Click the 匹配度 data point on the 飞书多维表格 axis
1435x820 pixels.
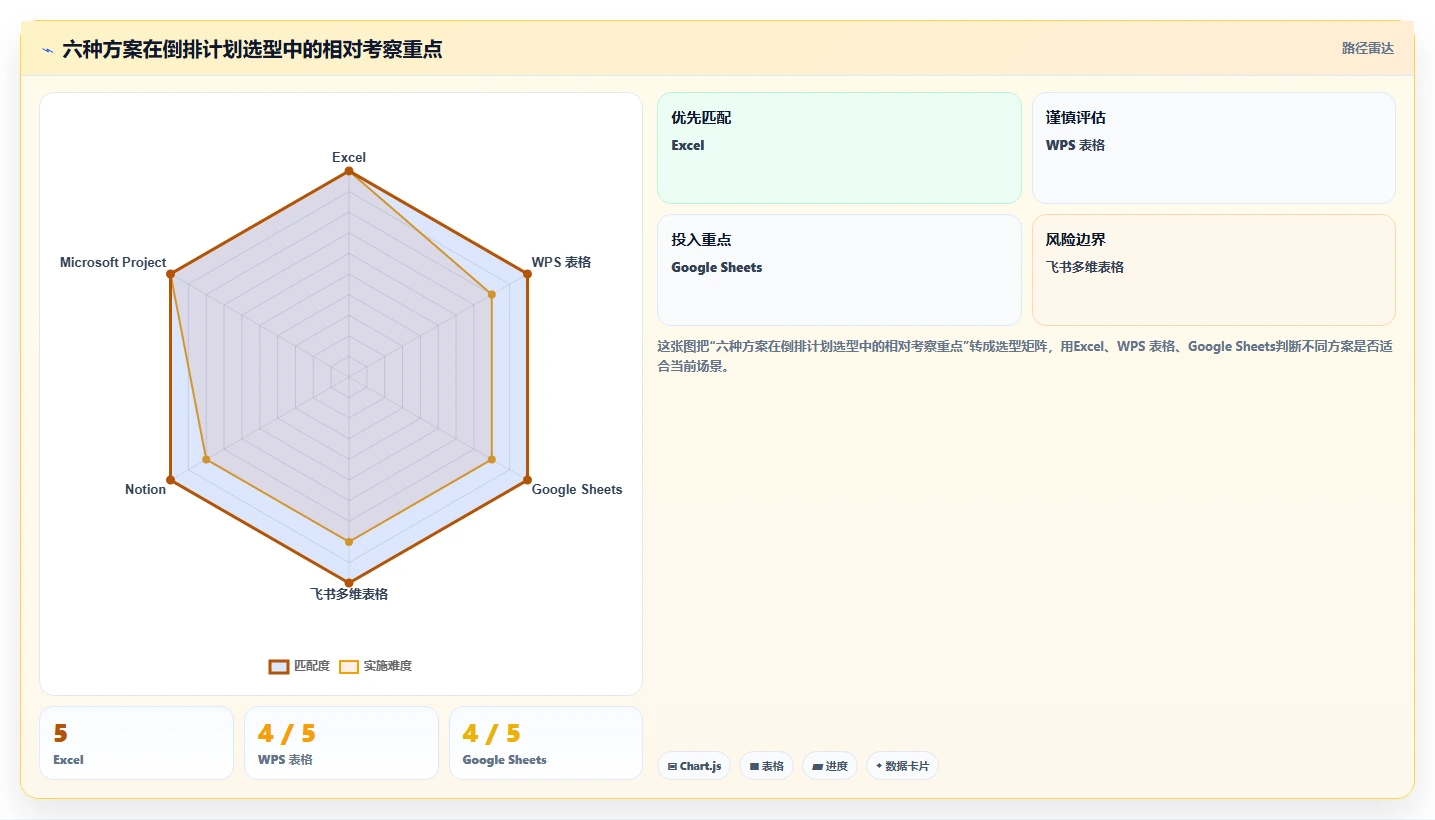pyautogui.click(x=349, y=583)
